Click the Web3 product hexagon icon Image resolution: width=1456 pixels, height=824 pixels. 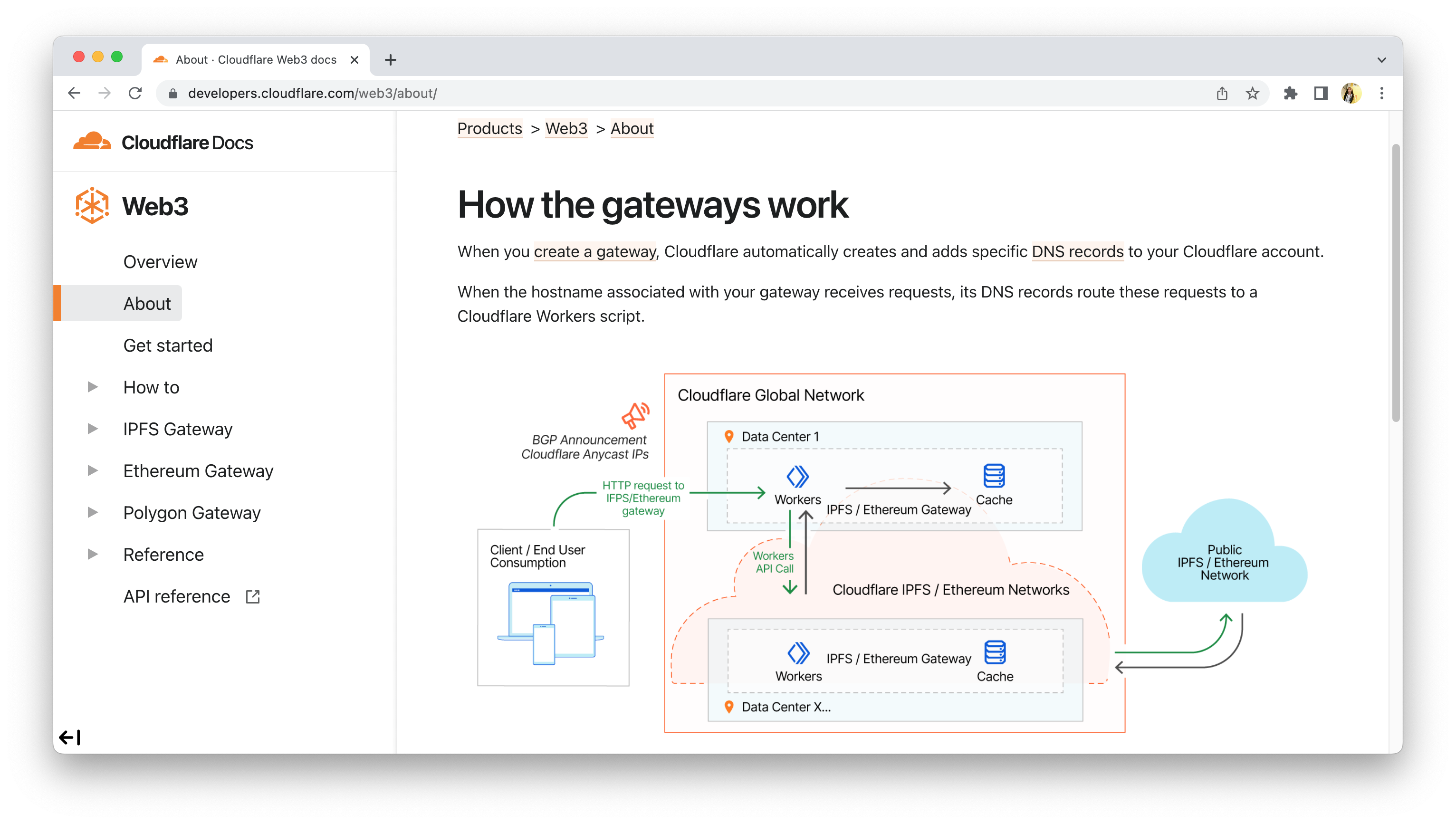pyautogui.click(x=92, y=205)
